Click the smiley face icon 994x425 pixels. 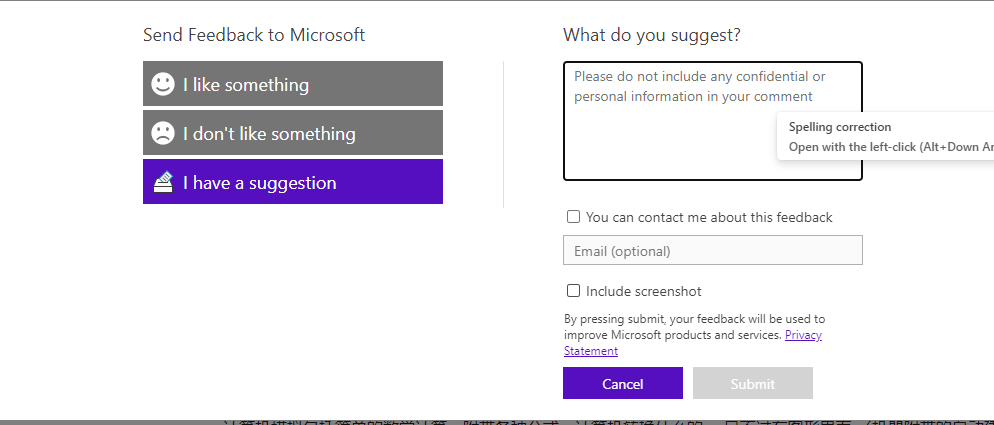(x=163, y=84)
